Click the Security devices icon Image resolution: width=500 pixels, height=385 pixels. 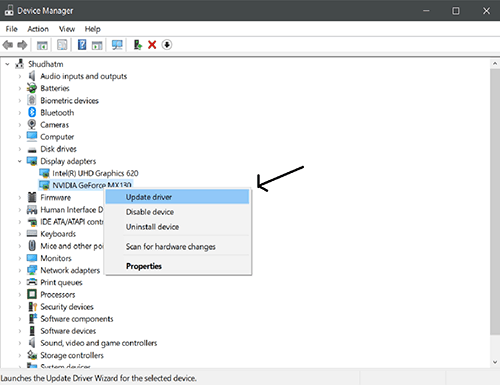point(32,306)
